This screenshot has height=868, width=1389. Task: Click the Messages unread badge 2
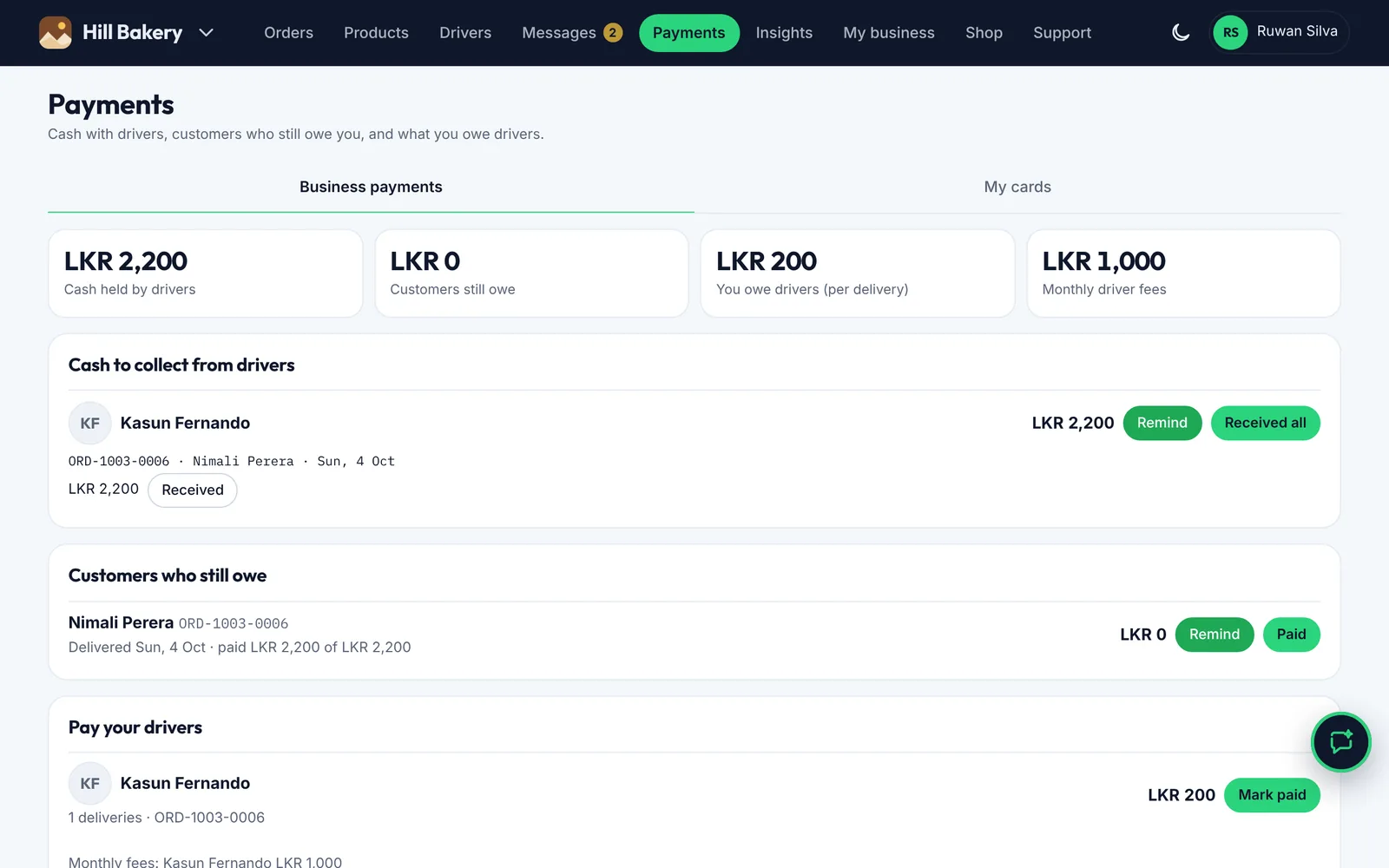(613, 33)
